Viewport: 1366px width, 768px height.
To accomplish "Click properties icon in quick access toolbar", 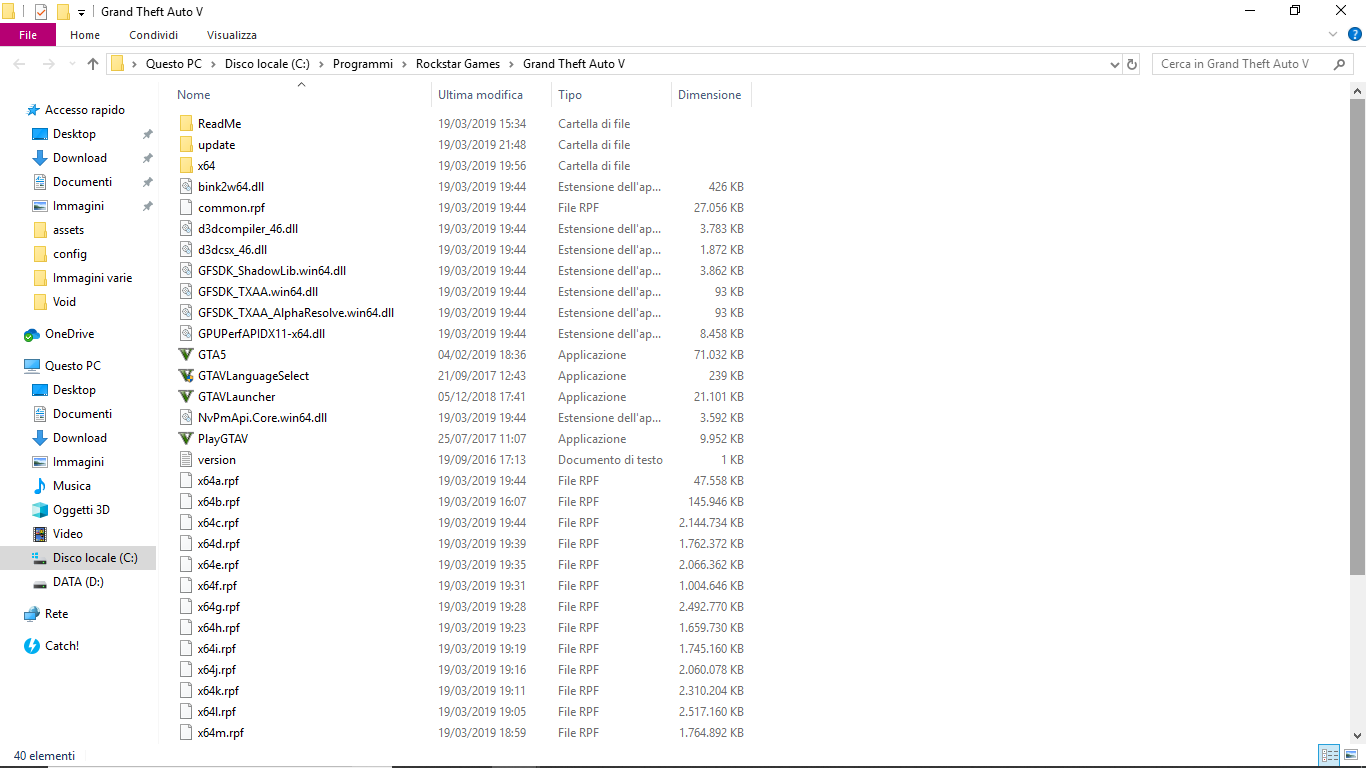I will [41, 12].
